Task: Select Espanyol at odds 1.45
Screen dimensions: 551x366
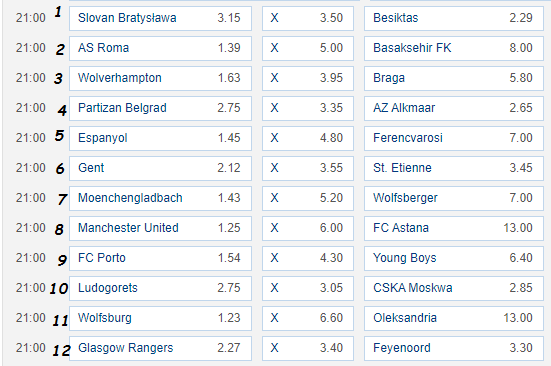Action: pos(160,138)
